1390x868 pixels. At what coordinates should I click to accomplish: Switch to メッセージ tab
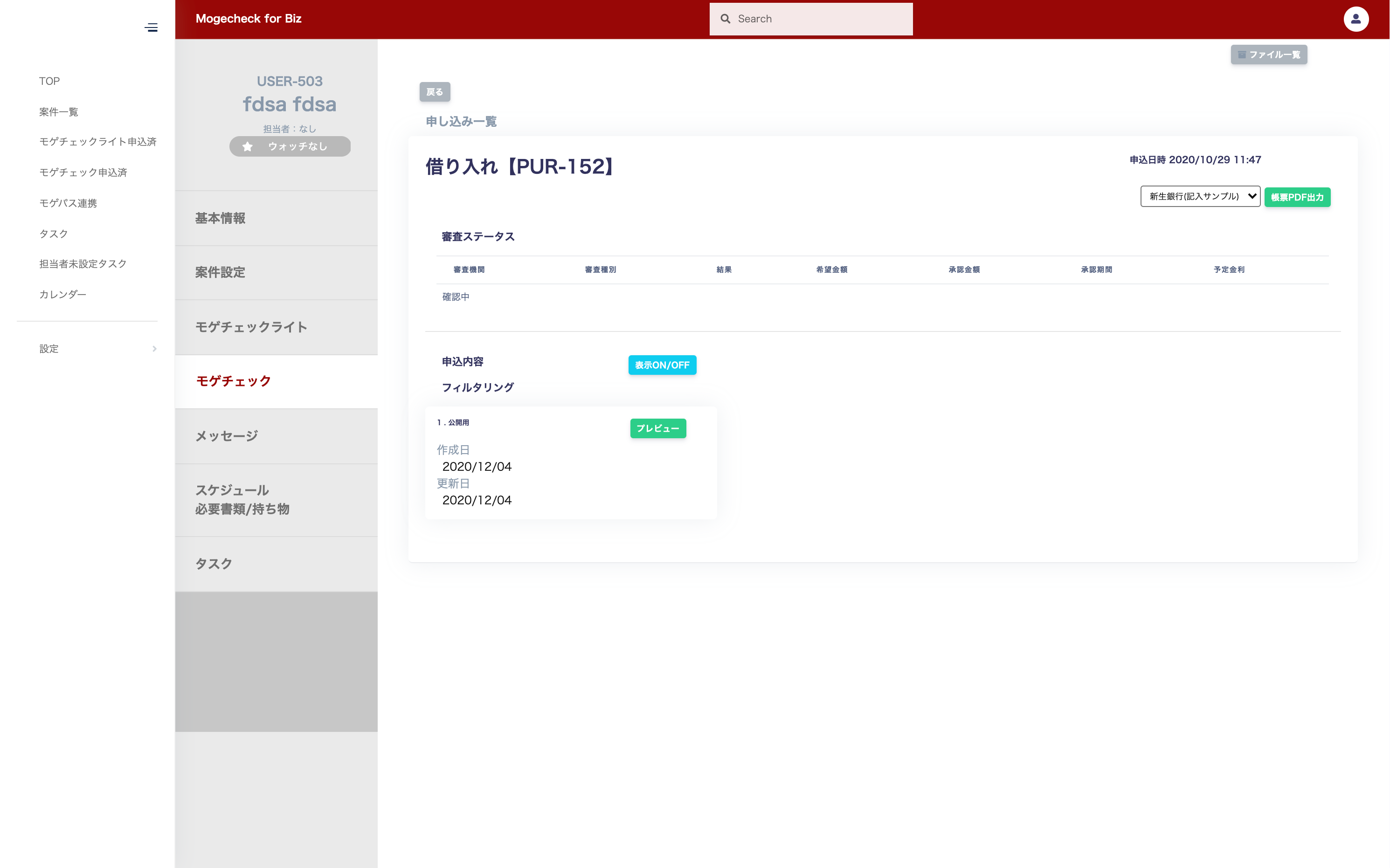point(227,436)
